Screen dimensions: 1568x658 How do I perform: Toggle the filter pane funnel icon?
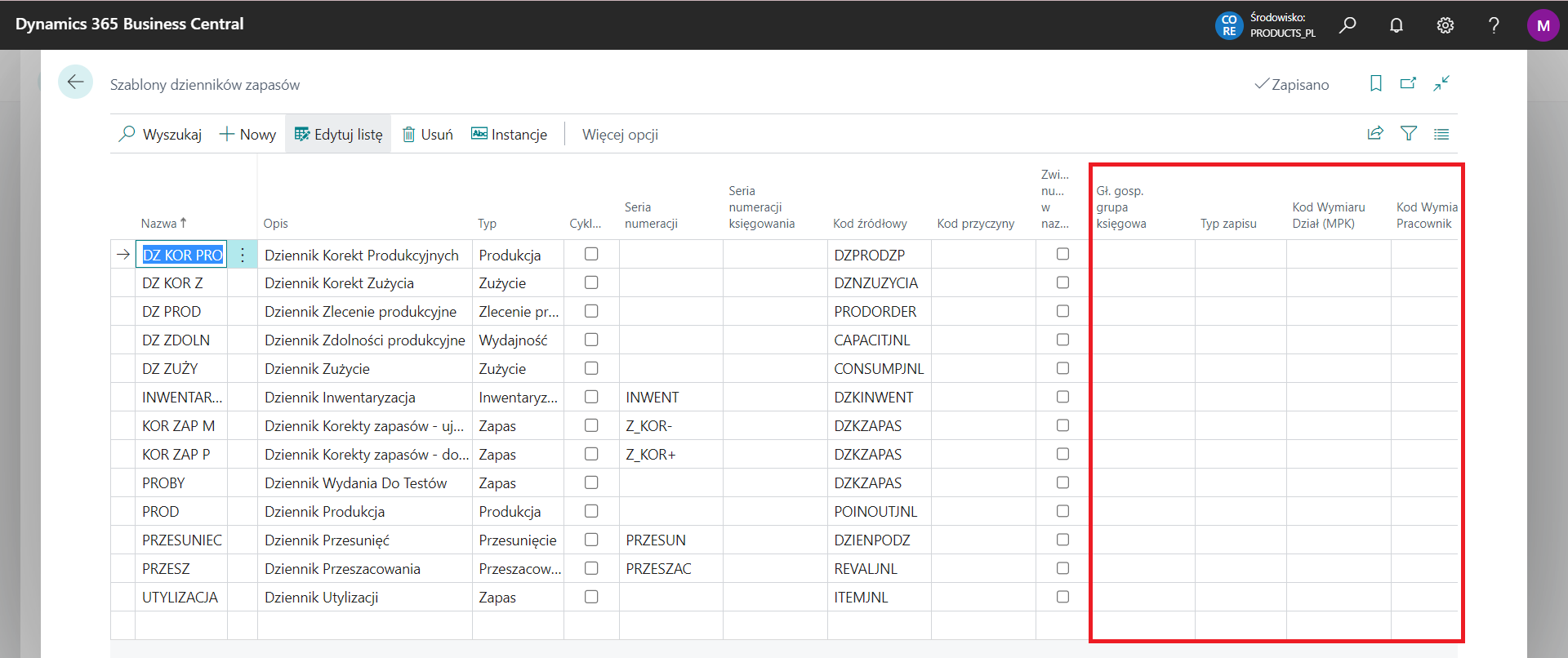pyautogui.click(x=1409, y=133)
